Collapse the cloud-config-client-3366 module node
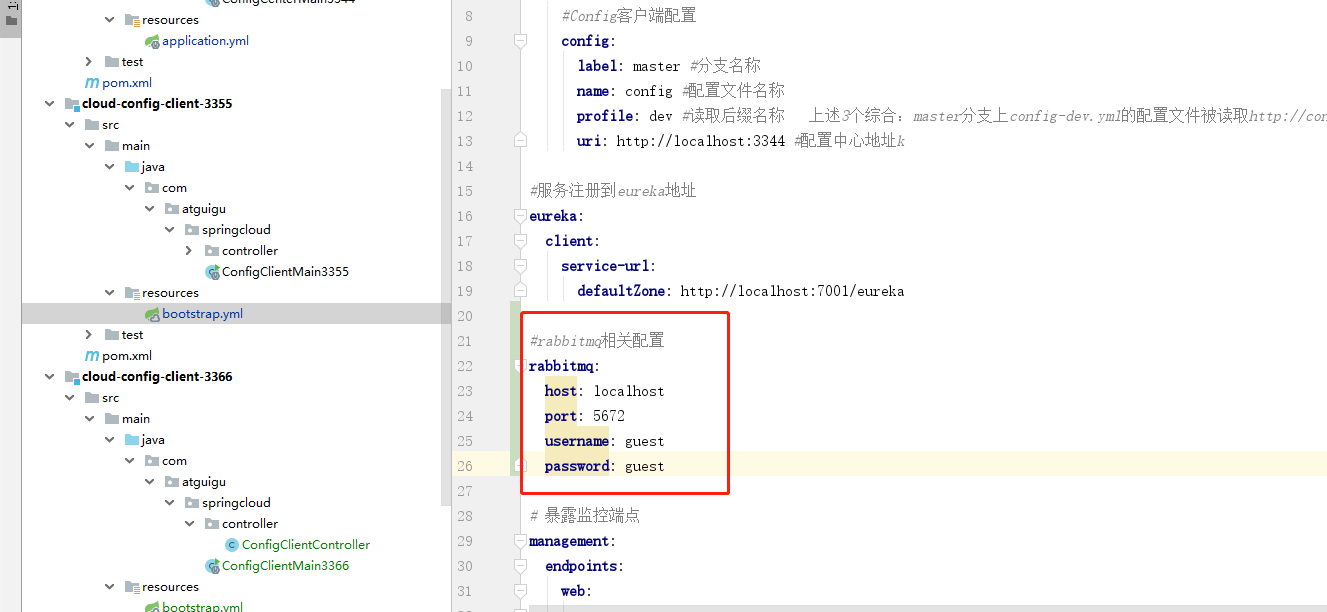1327x612 pixels. 49,377
